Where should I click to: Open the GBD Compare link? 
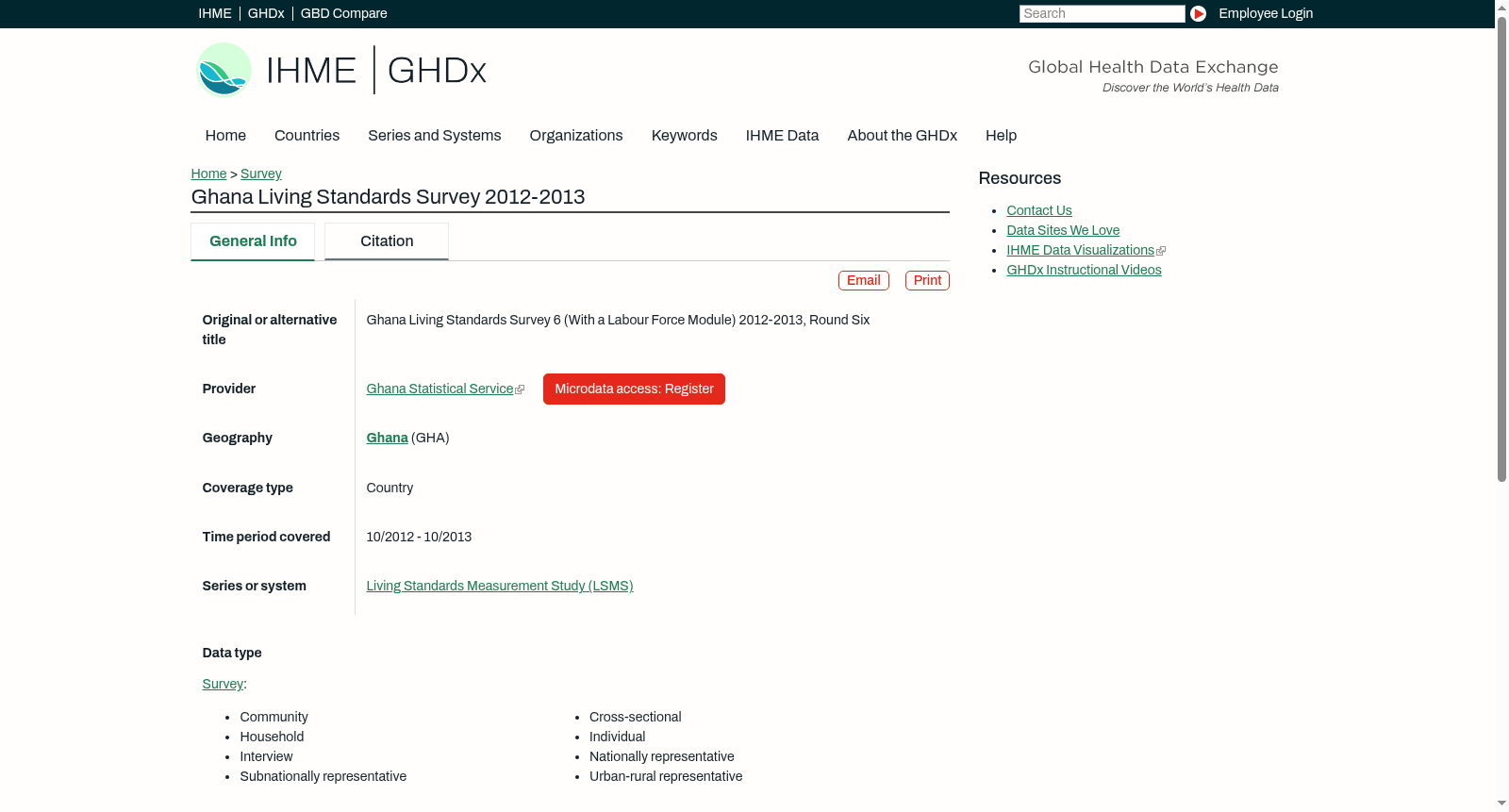[344, 13]
